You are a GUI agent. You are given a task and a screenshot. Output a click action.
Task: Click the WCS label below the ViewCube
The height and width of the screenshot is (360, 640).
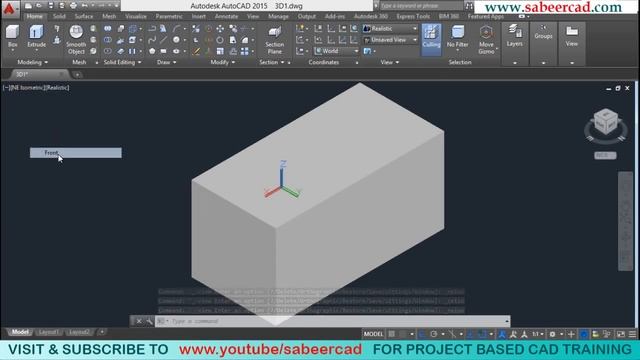(605, 156)
